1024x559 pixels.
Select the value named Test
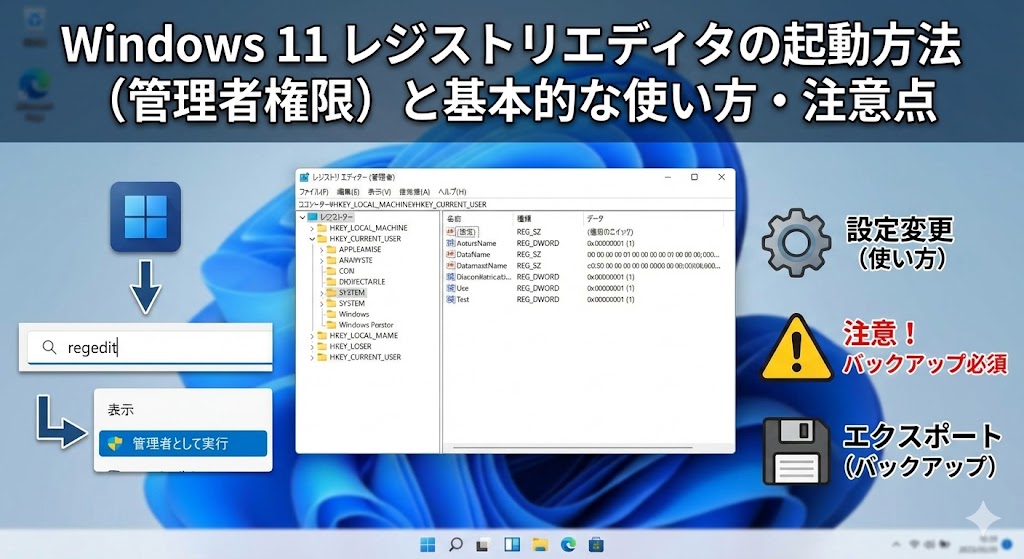pyautogui.click(x=462, y=299)
